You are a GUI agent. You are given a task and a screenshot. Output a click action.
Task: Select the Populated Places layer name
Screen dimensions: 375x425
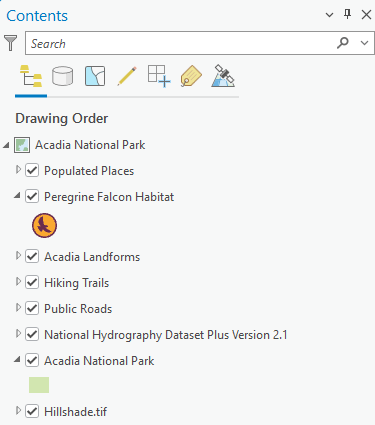89,171
